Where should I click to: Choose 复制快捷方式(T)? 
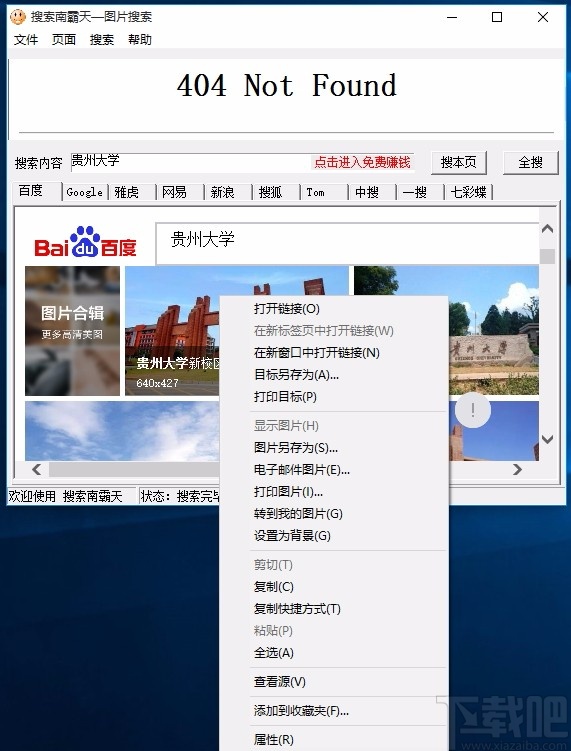[334, 609]
